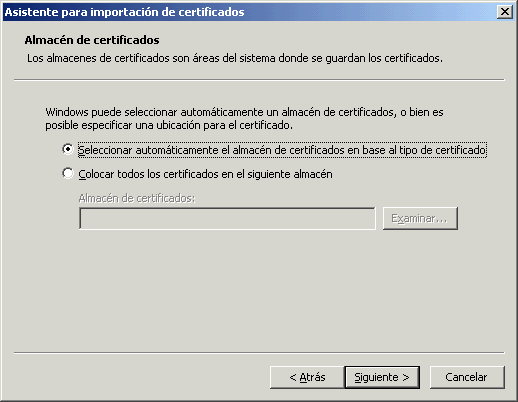Continue with the 'Siguiente >' button
The image size is (518, 402).
coord(382,377)
